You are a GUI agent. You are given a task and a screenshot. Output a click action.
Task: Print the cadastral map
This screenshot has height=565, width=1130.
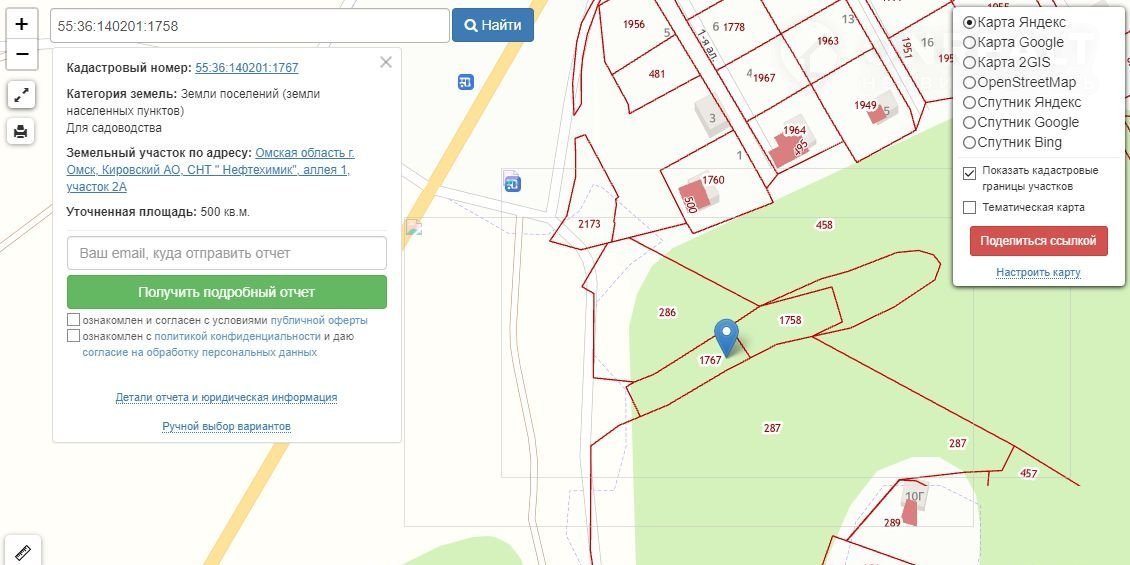click(21, 130)
